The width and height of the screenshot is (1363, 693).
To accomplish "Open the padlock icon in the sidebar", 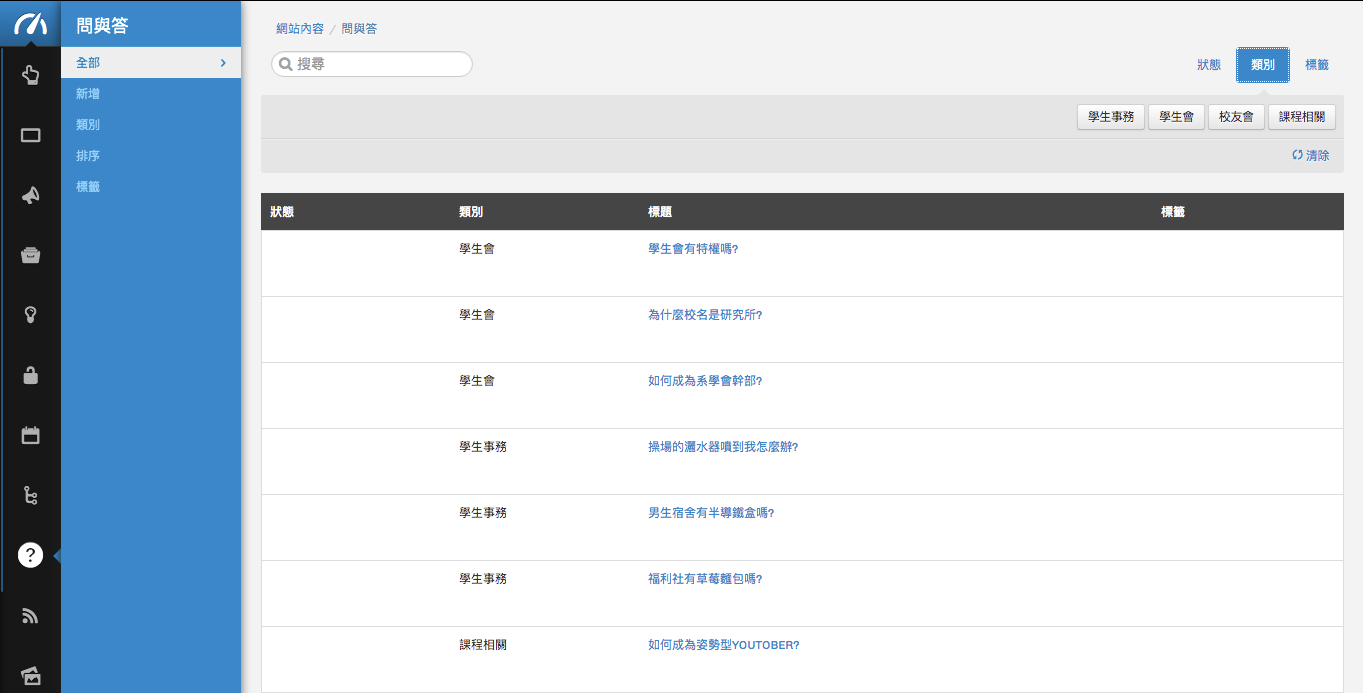I will point(30,375).
